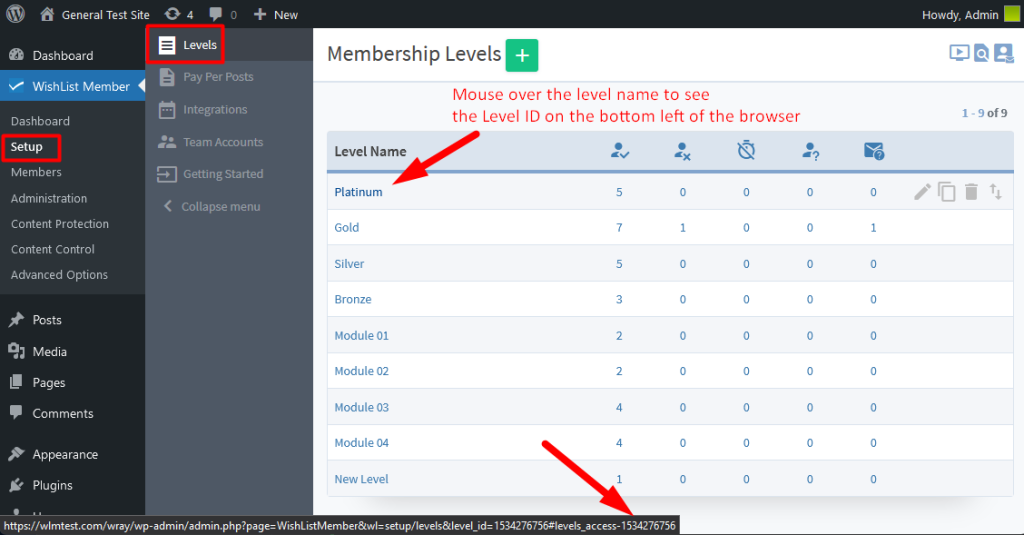
Task: Open General Test Site home link
Action: 95,14
